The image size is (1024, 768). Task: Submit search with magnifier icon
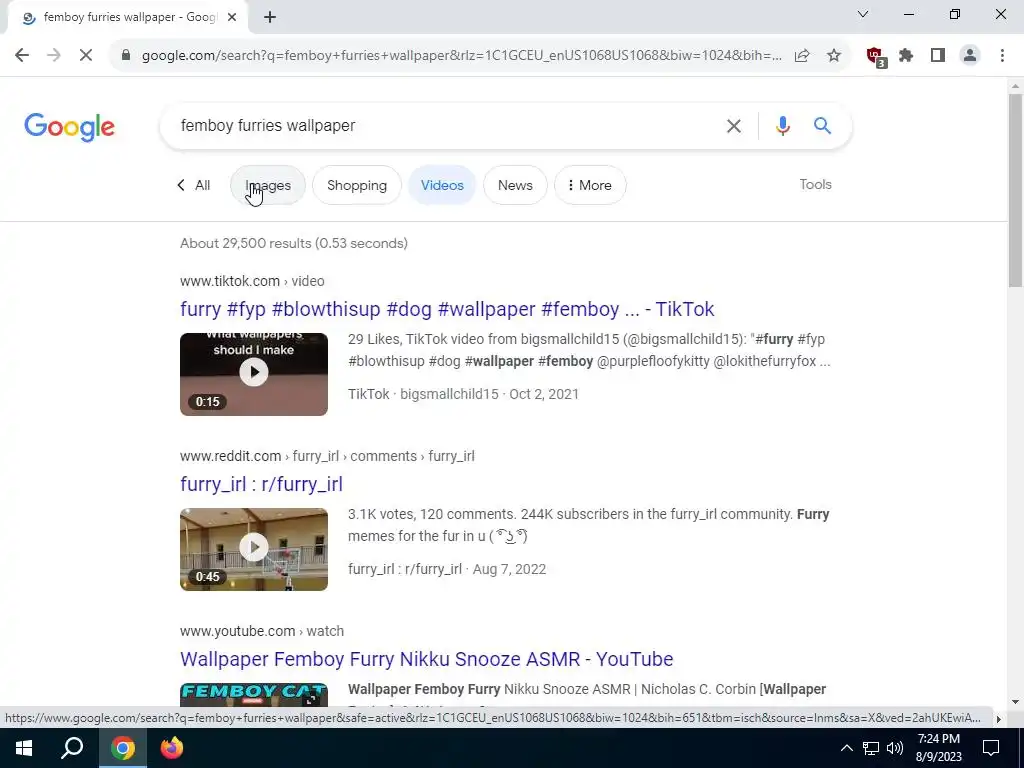[x=822, y=125]
